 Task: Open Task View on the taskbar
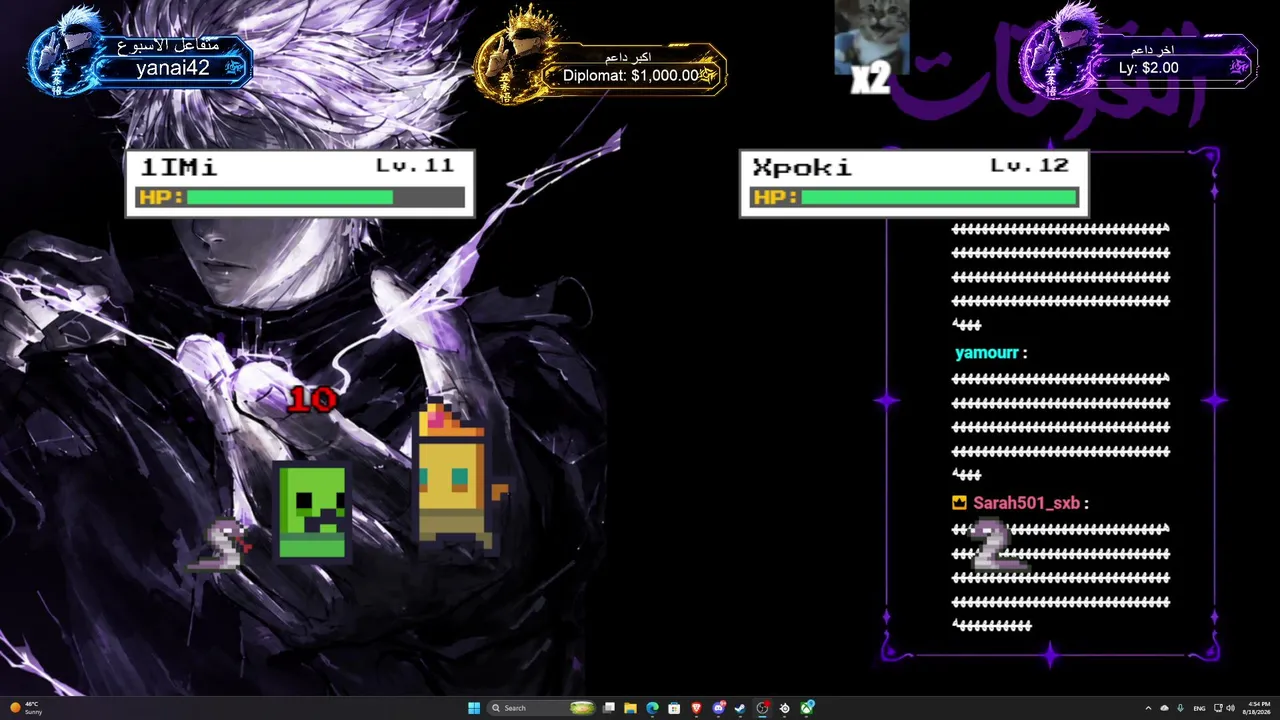(609, 708)
